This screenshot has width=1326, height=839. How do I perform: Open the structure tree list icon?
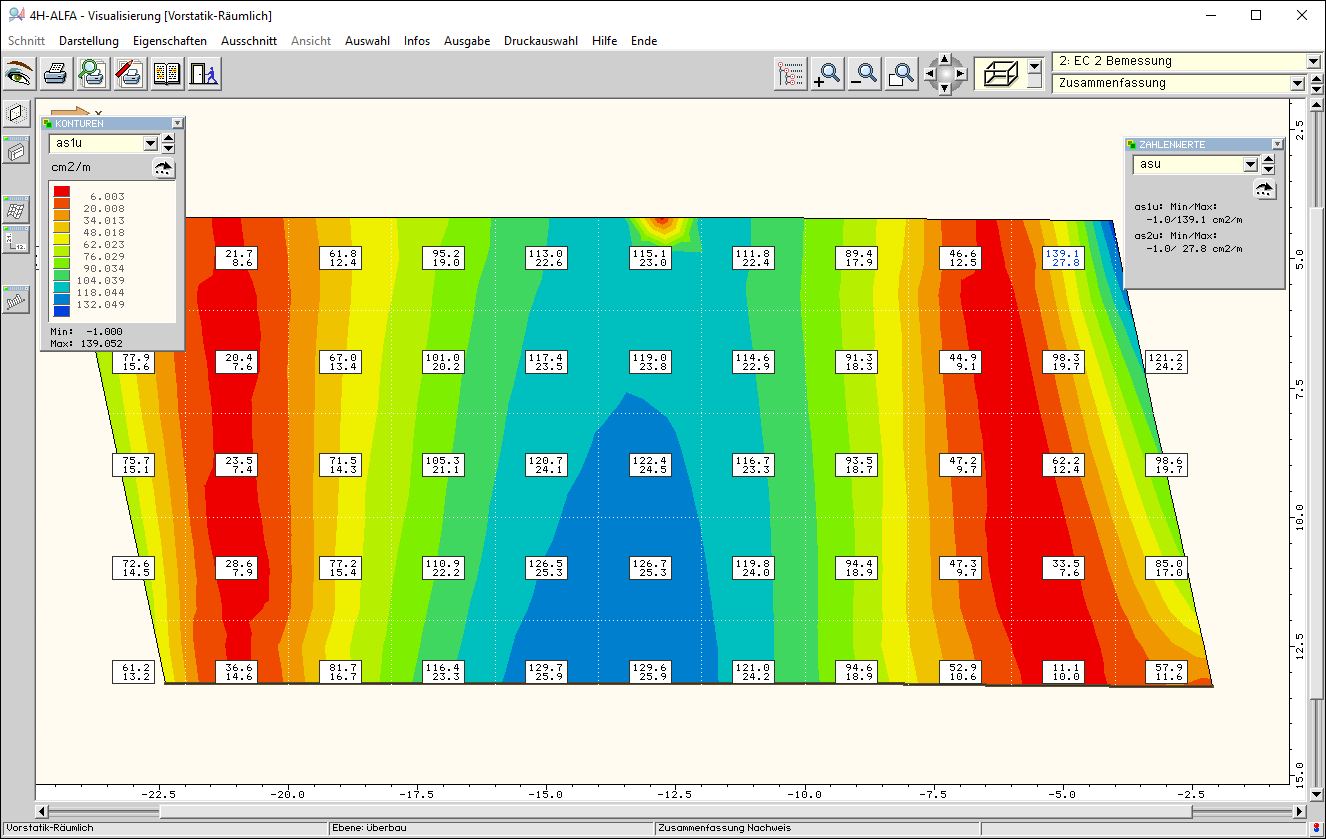[790, 74]
